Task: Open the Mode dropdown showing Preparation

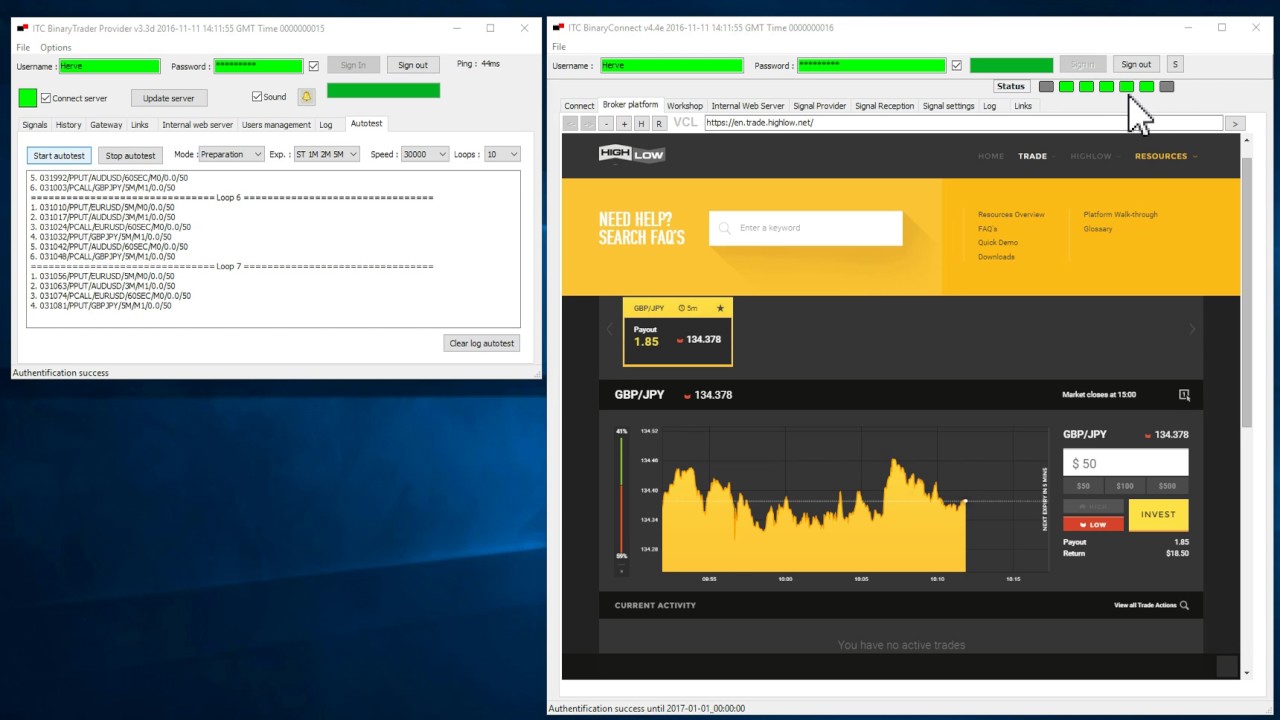Action: tap(231, 154)
